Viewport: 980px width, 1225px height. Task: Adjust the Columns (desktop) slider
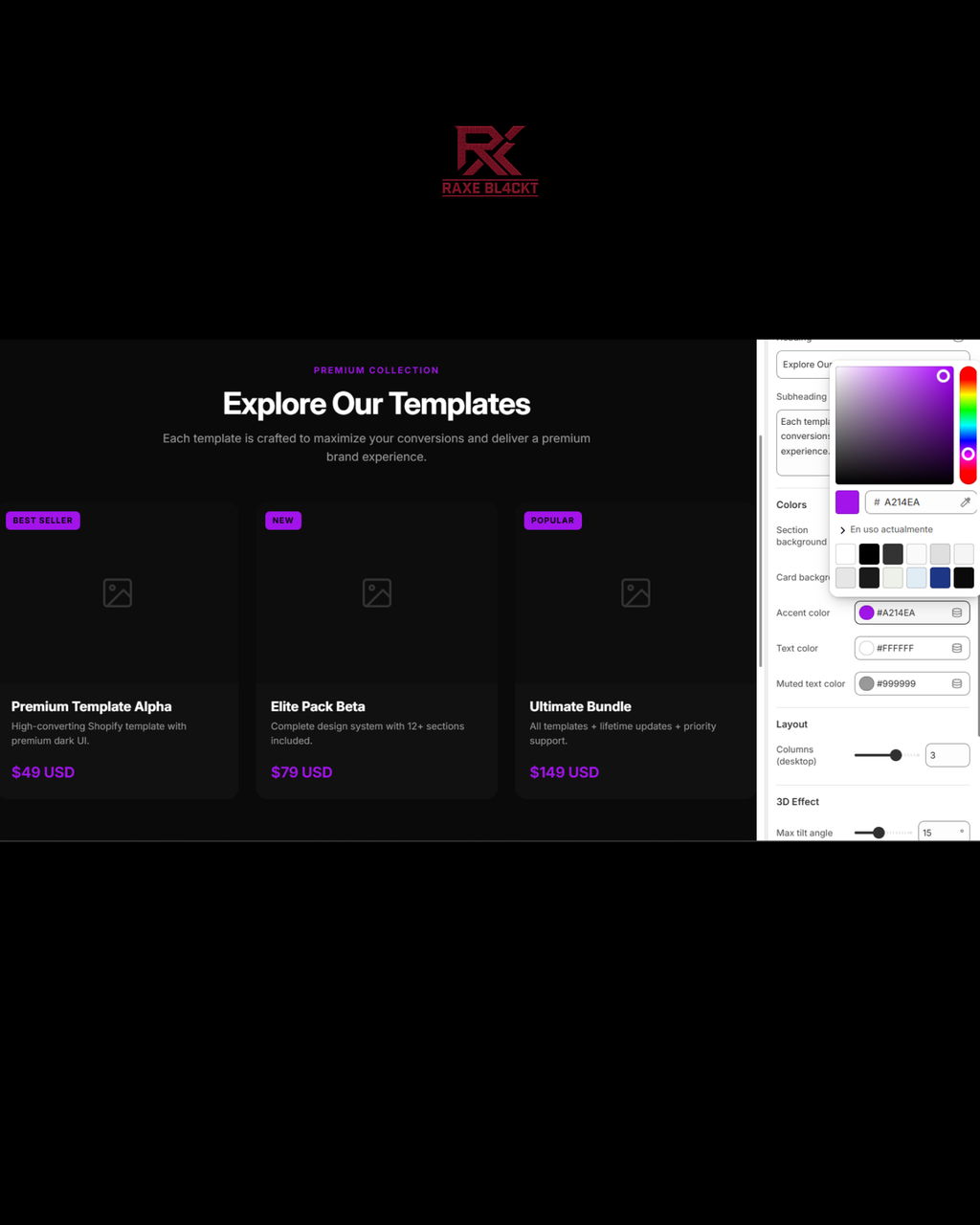[x=886, y=755]
